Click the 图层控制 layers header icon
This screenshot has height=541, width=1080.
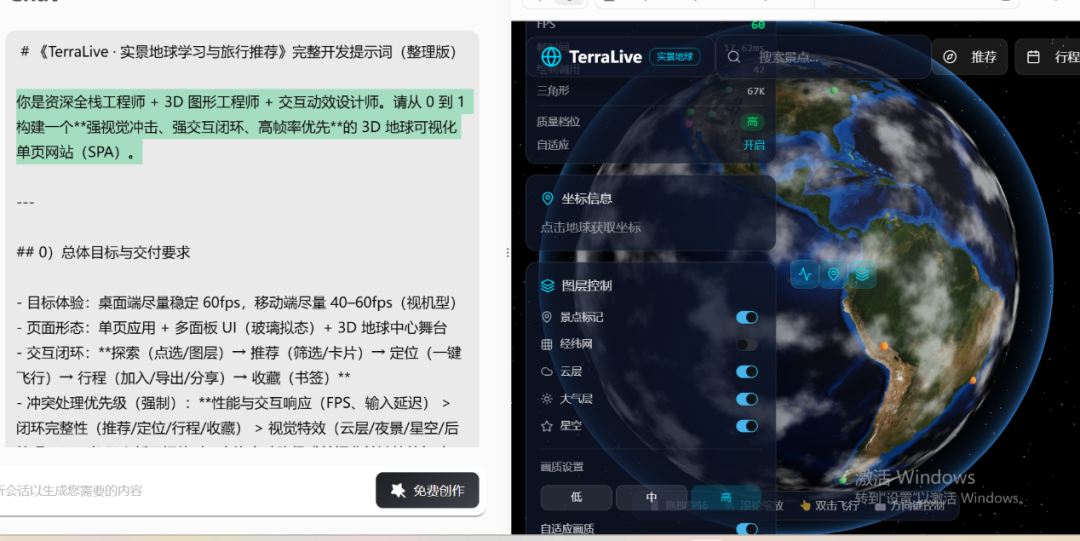547,285
